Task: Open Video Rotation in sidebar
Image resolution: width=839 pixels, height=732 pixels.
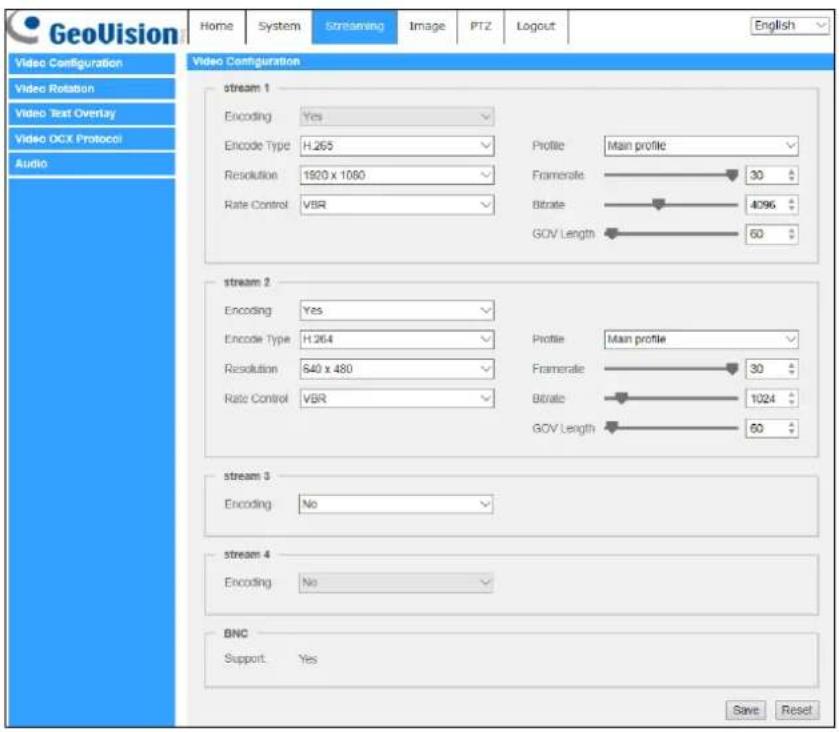Action: tap(91, 88)
